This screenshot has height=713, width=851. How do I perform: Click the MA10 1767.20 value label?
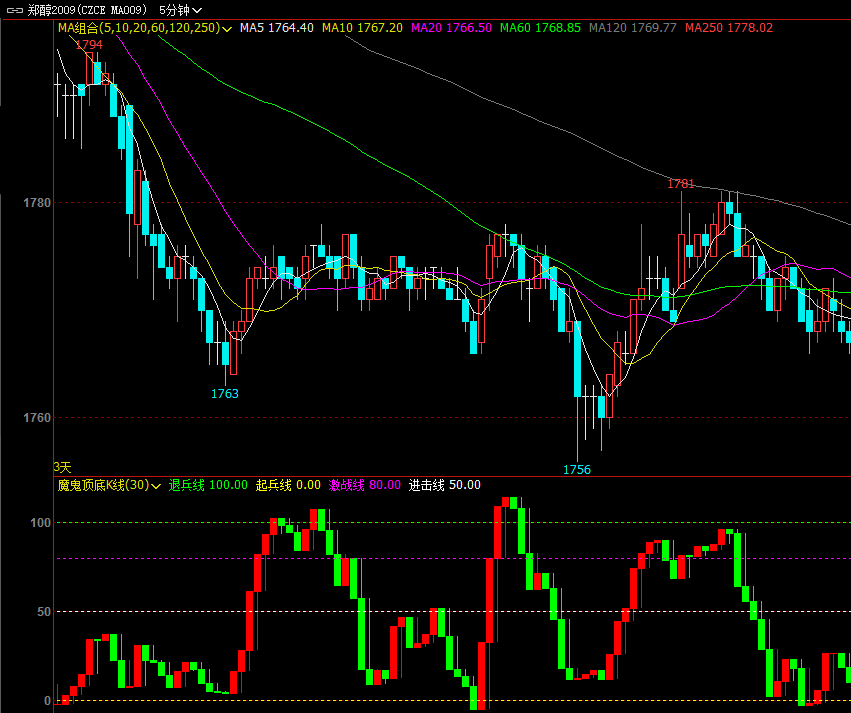click(x=362, y=28)
